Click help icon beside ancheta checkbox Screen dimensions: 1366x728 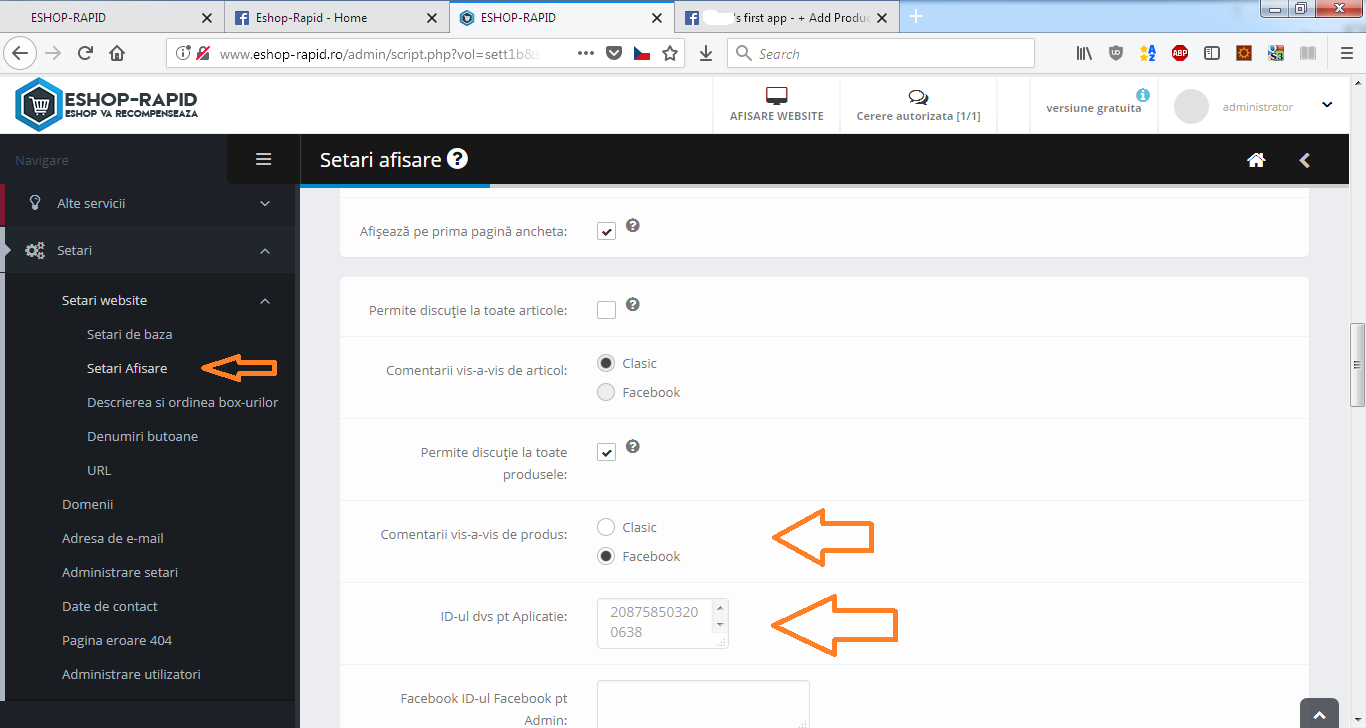point(633,226)
